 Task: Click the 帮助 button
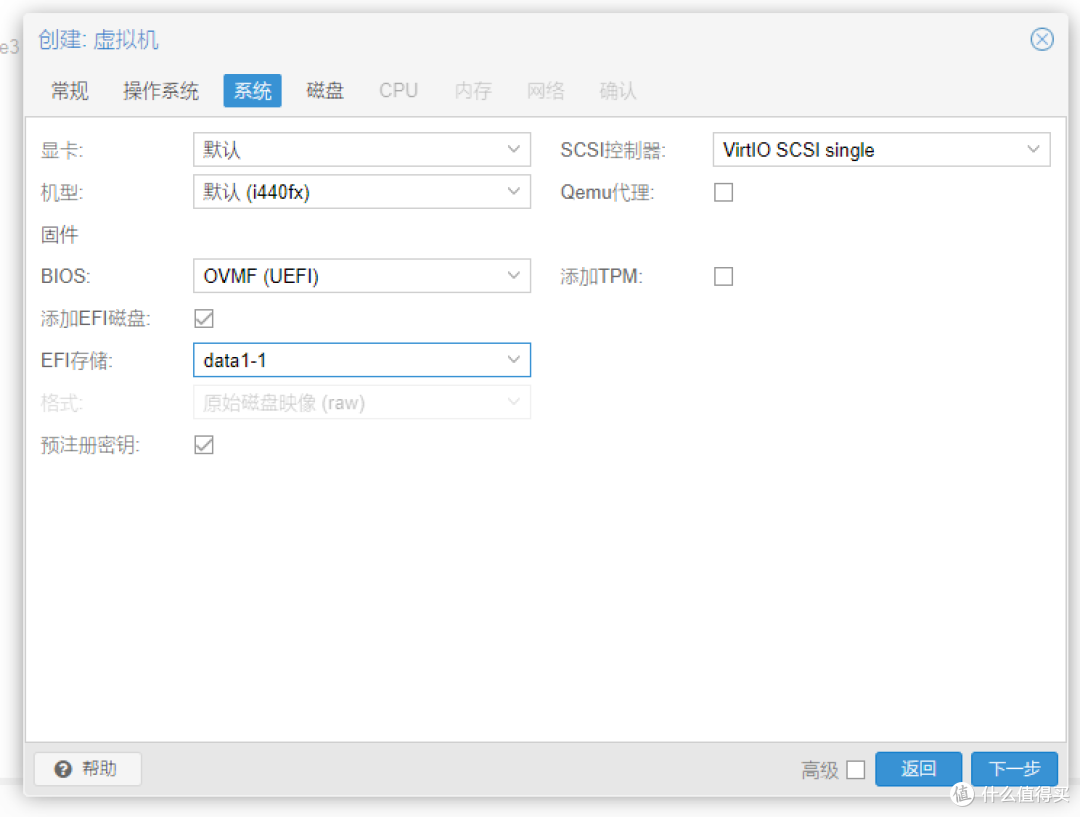click(x=87, y=769)
